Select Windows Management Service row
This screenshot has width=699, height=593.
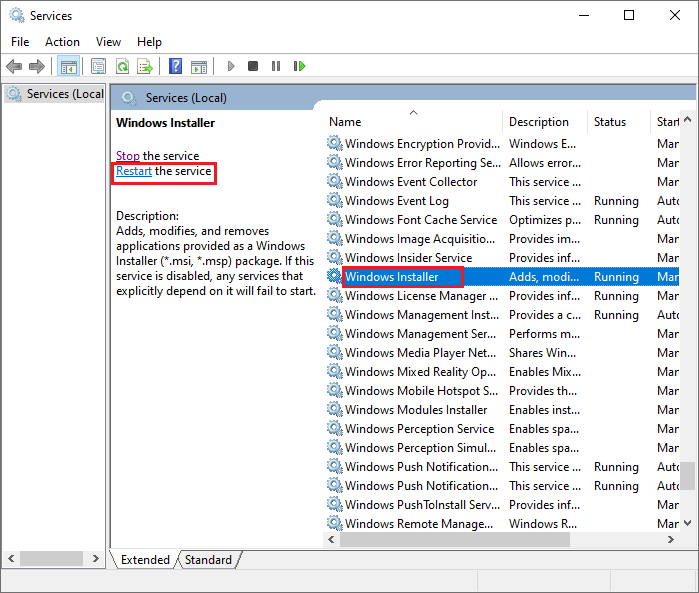pos(502,334)
